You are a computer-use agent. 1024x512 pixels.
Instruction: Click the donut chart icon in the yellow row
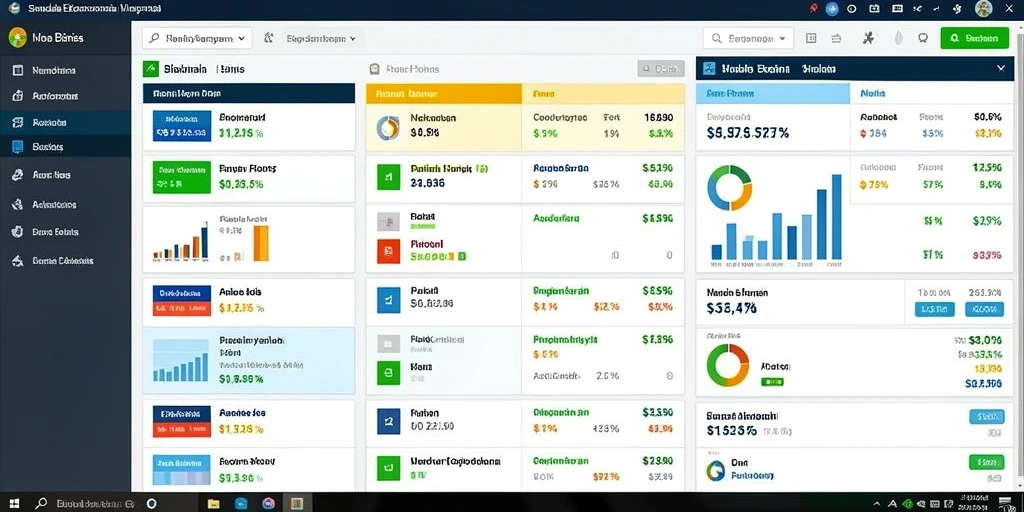[x=389, y=127]
